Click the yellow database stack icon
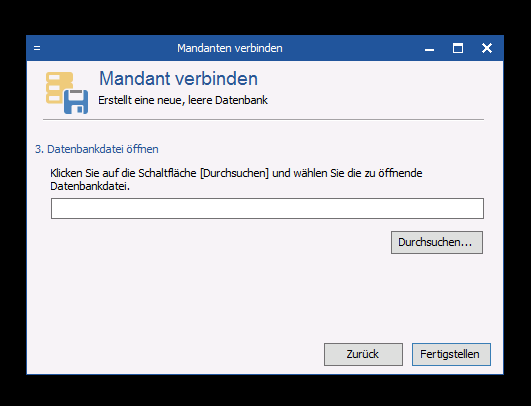Viewport: 531px width, 406px height. [x=58, y=87]
